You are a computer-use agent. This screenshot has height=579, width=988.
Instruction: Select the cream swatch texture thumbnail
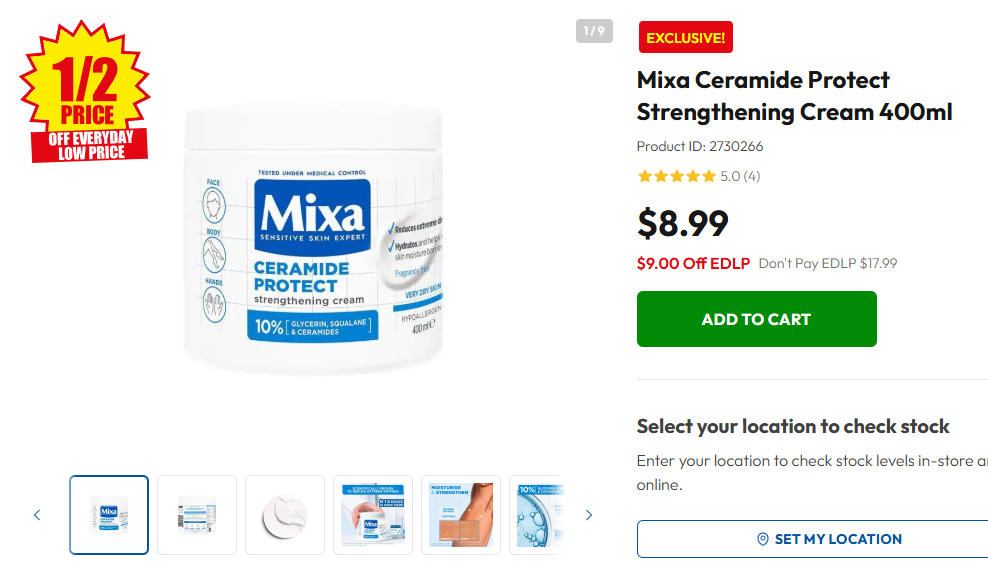[285, 515]
